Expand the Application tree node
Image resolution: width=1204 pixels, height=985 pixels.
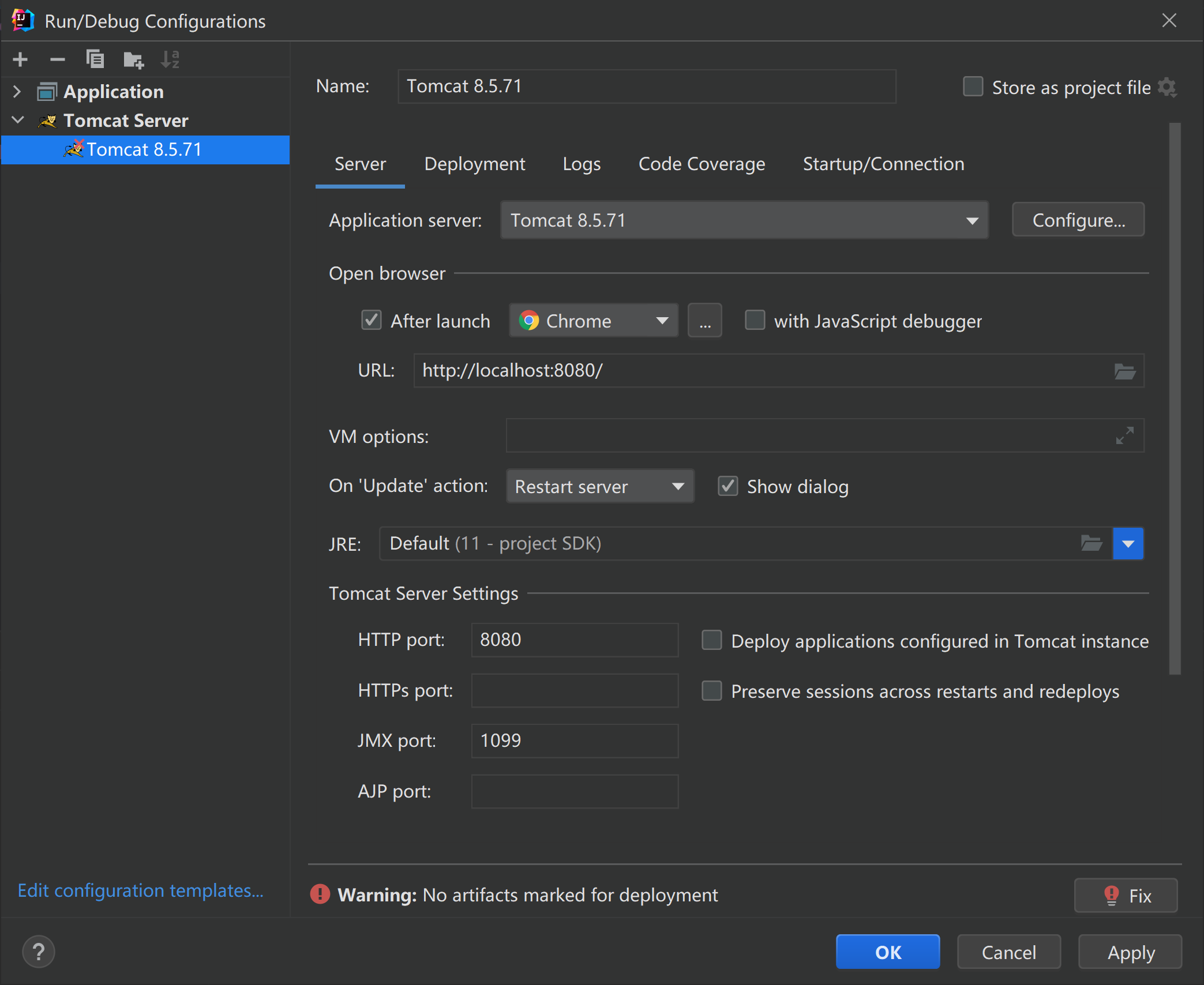coord(17,92)
